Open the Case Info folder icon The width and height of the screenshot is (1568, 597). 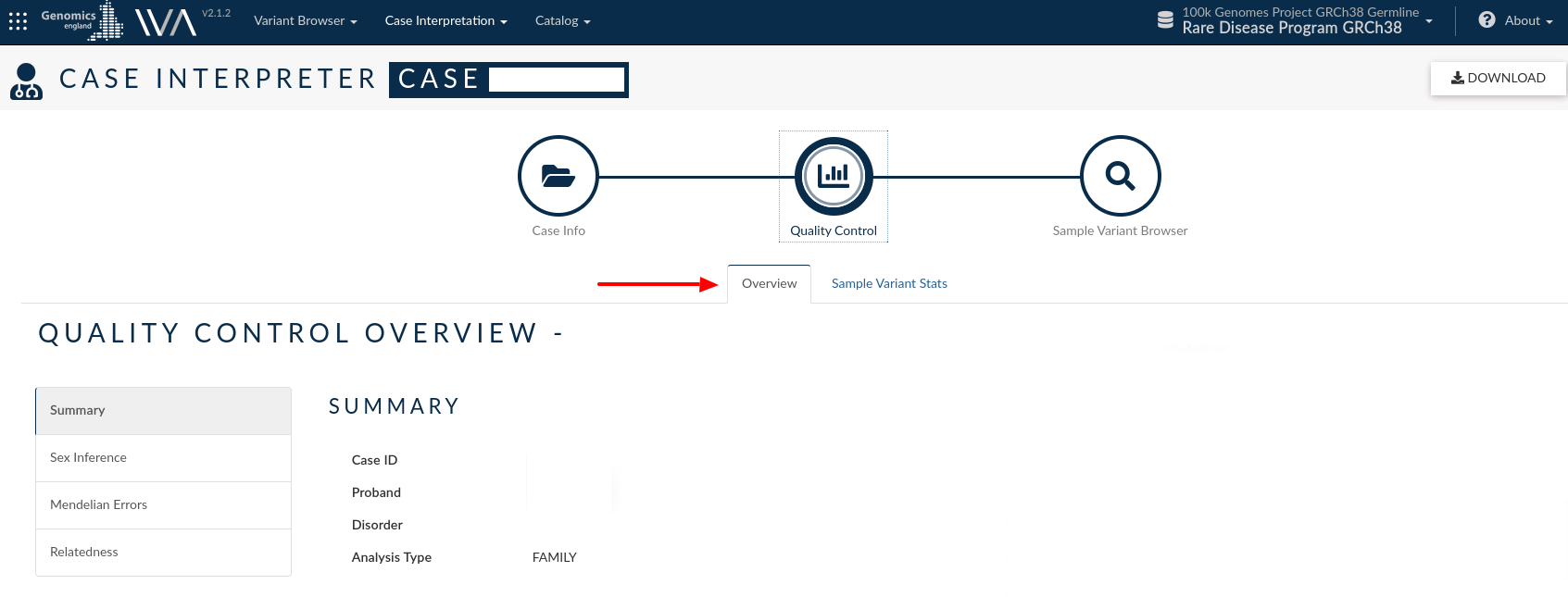[x=558, y=176]
